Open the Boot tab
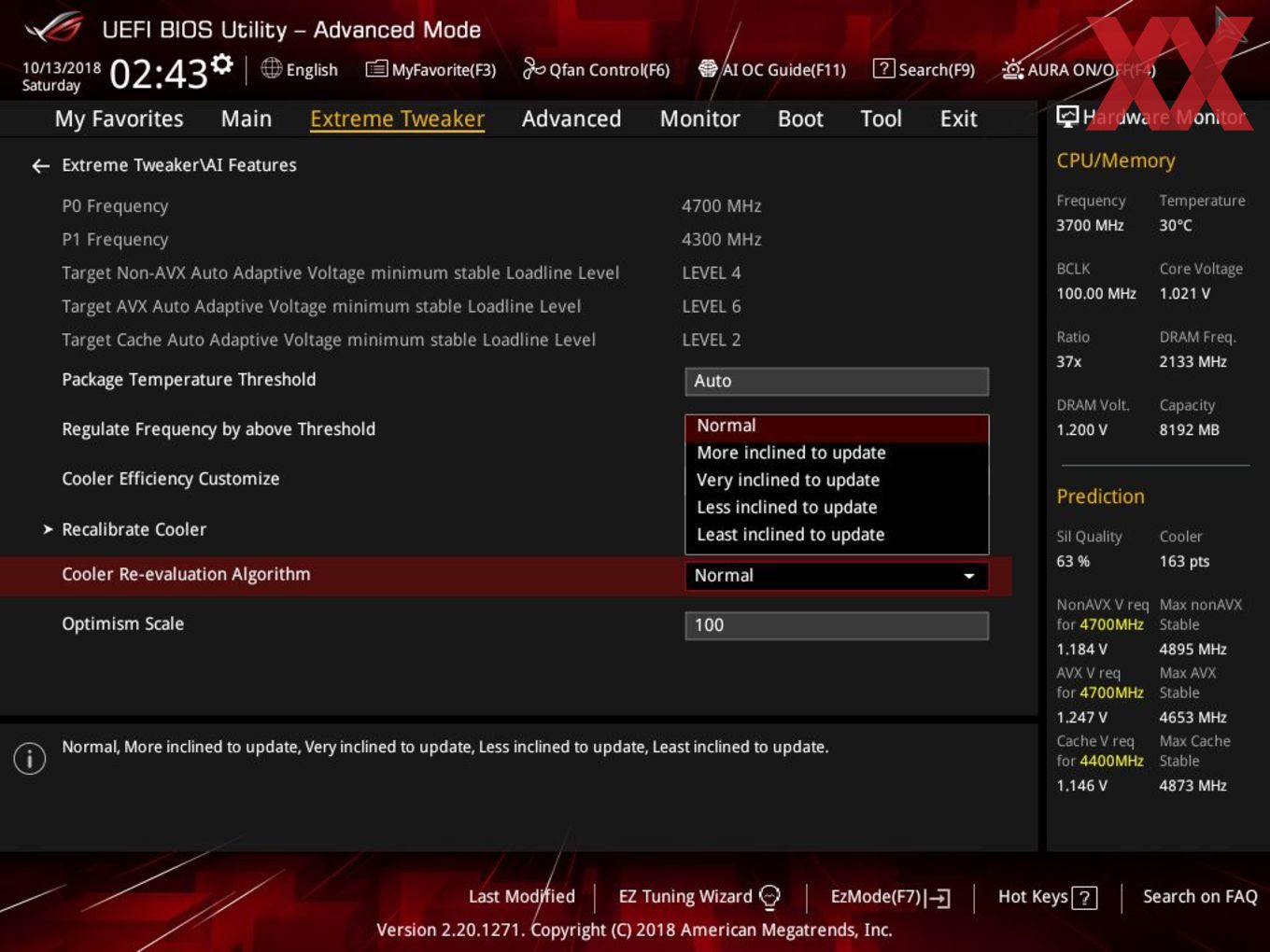Screen dimensions: 1270x952 tap(800, 119)
